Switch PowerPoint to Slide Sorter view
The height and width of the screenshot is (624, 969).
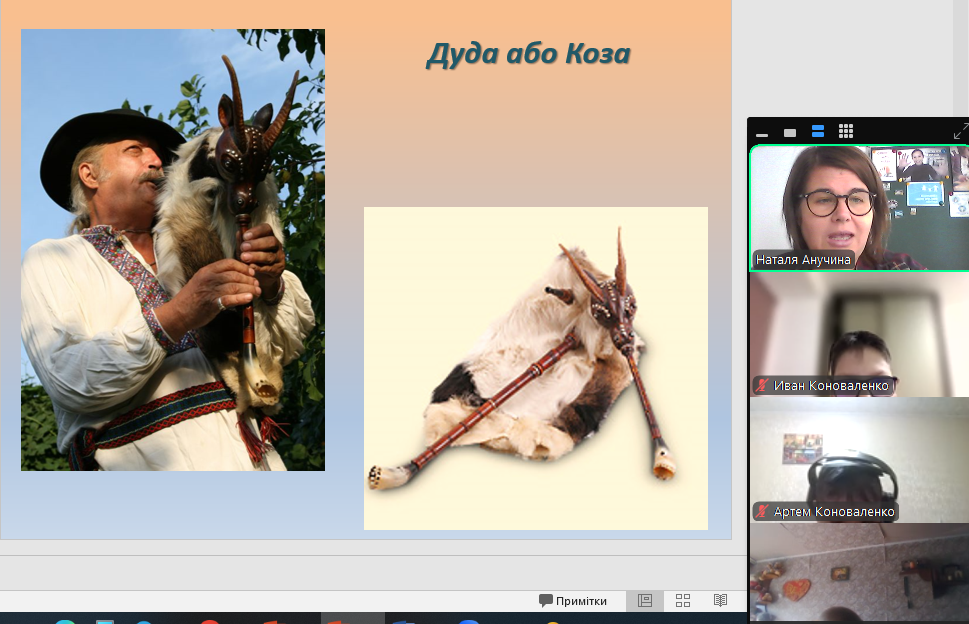[x=683, y=601]
